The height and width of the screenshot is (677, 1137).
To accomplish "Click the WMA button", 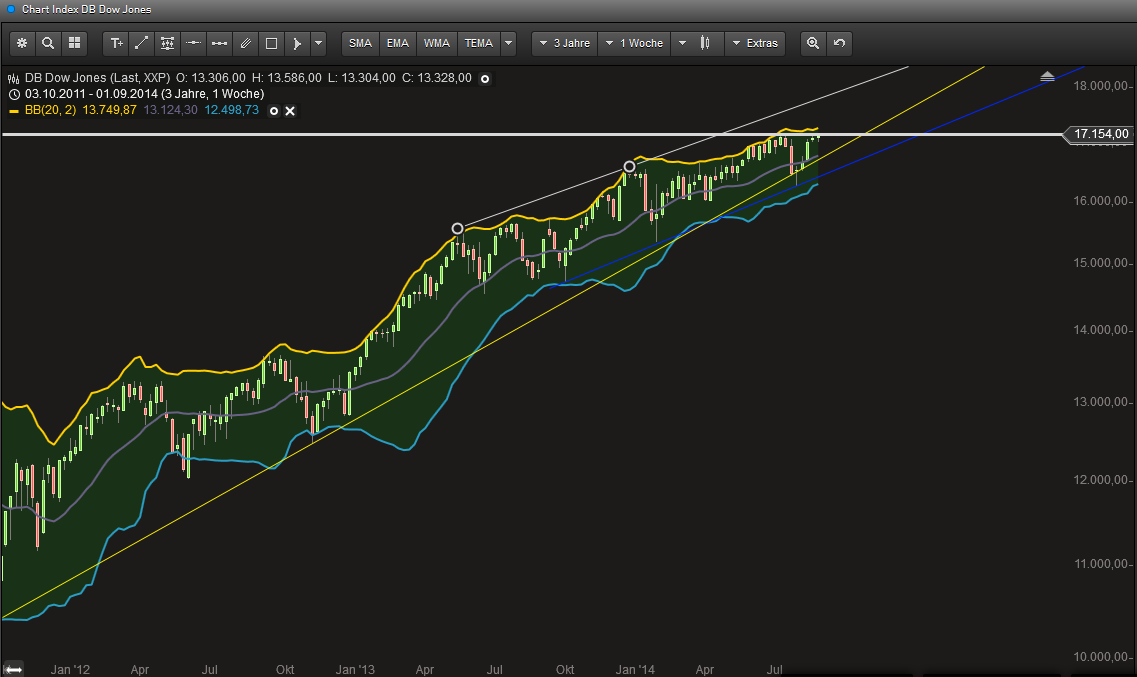I will click(x=437, y=43).
